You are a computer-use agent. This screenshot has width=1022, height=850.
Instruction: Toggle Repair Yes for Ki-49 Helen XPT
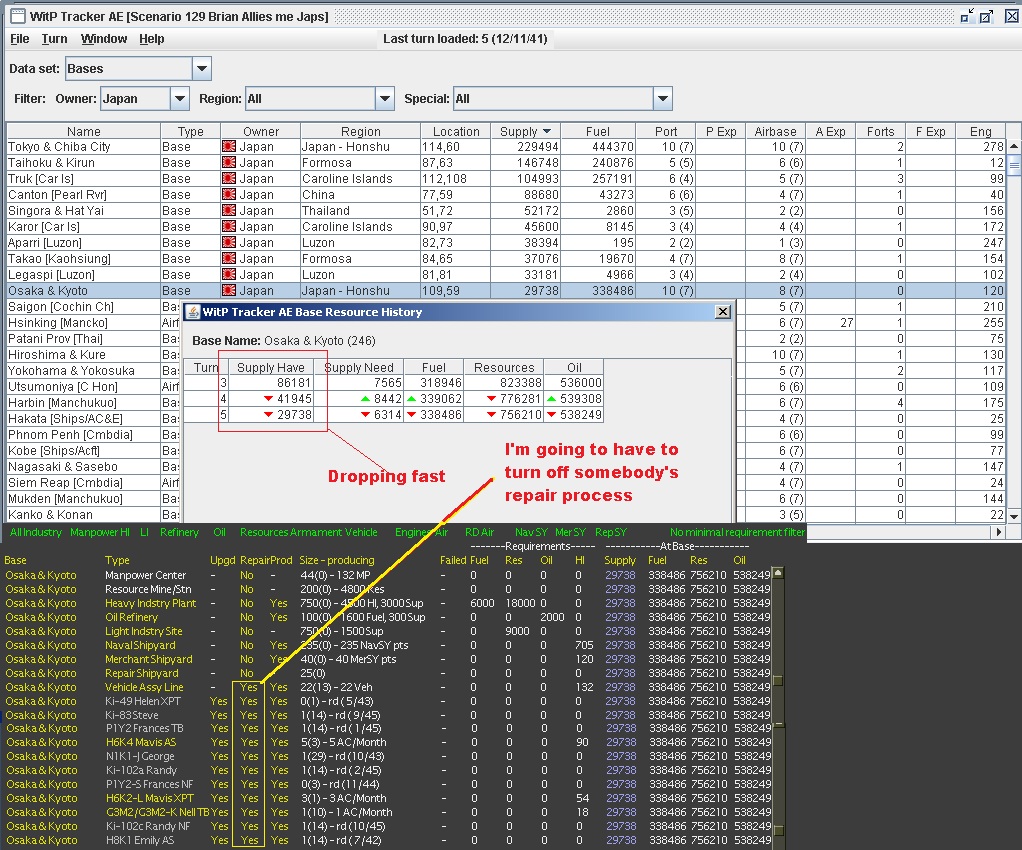tap(249, 701)
